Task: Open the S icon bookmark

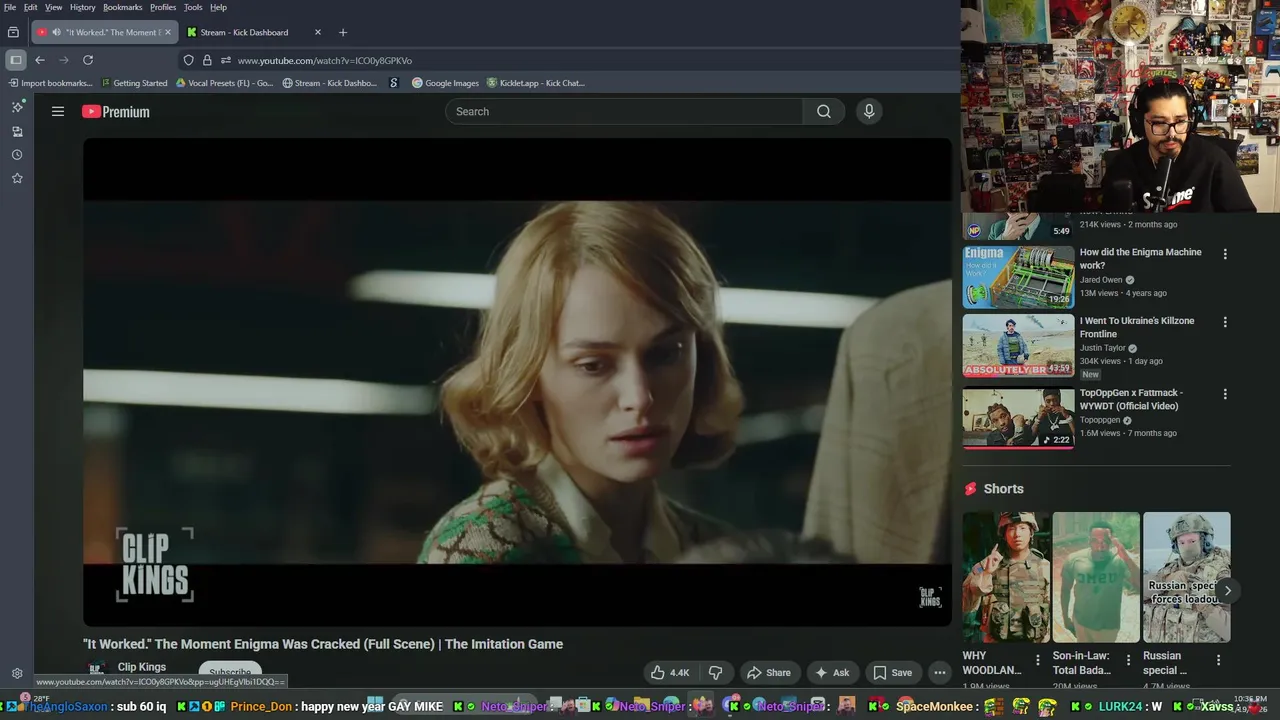Action: [394, 83]
